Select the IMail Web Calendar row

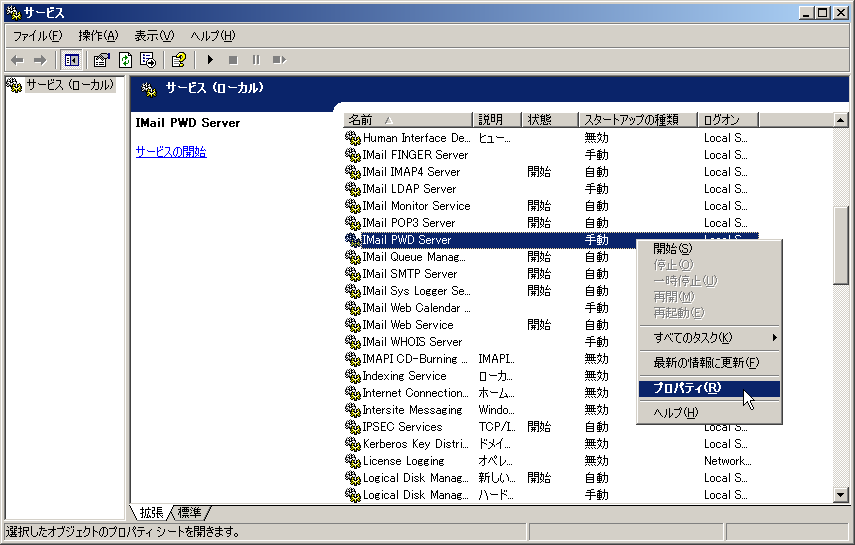551,308
